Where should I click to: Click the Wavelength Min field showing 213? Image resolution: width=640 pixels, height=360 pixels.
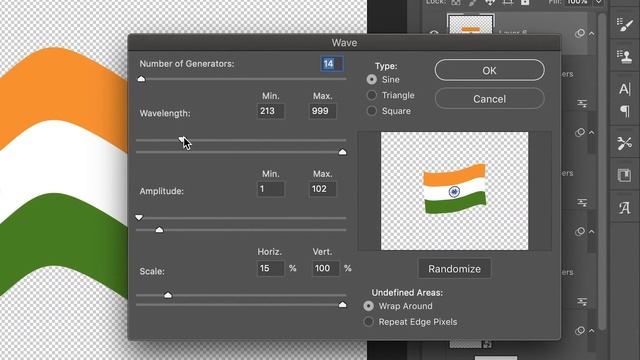pyautogui.click(x=271, y=111)
